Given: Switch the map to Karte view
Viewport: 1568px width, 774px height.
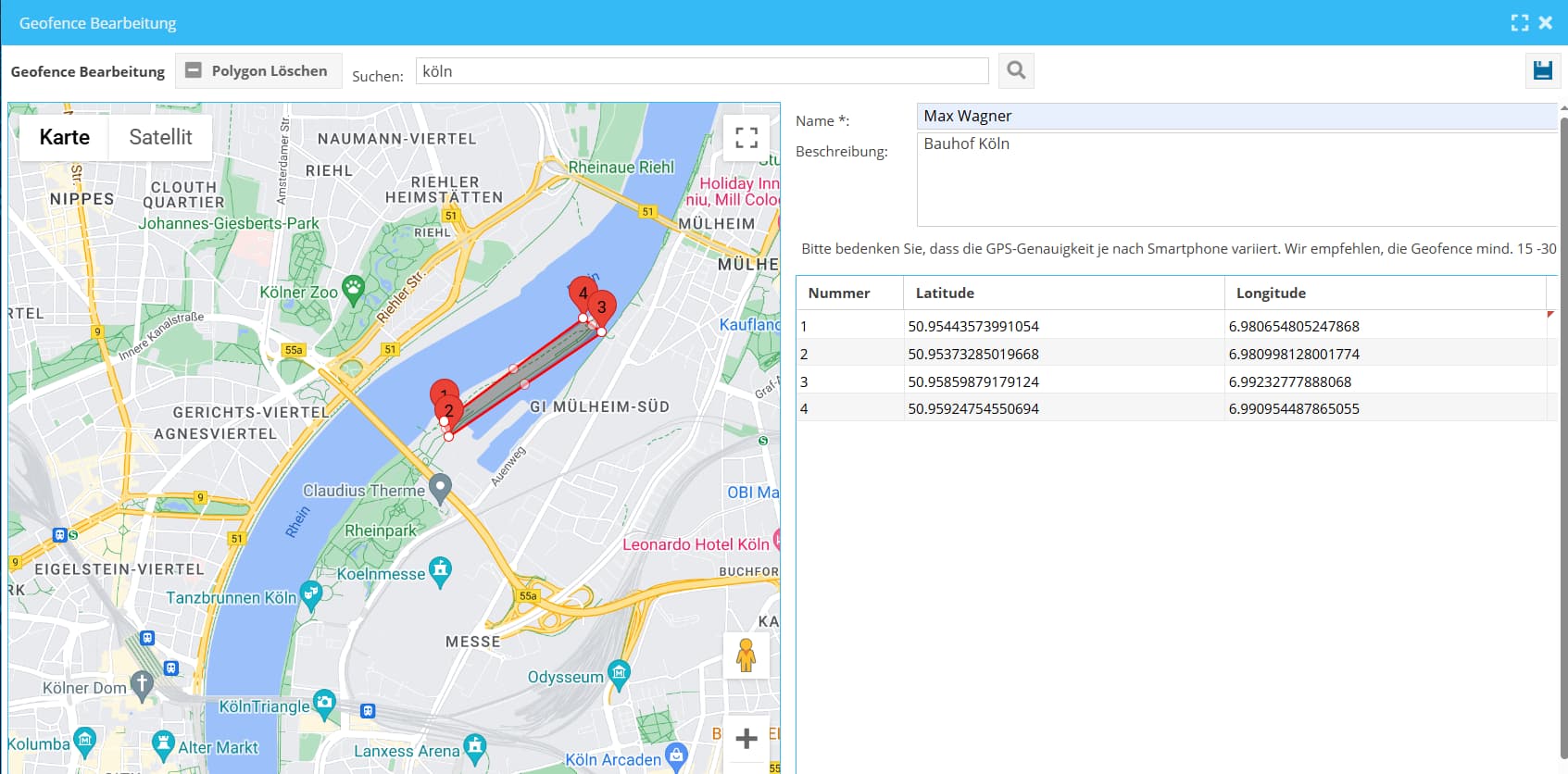Looking at the screenshot, I should click(65, 137).
